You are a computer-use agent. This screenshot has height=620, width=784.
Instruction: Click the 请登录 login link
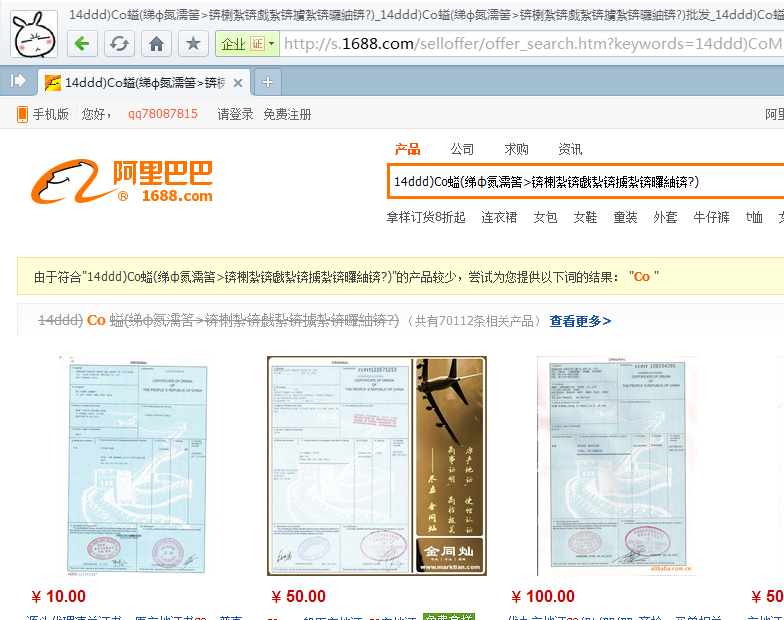click(235, 114)
